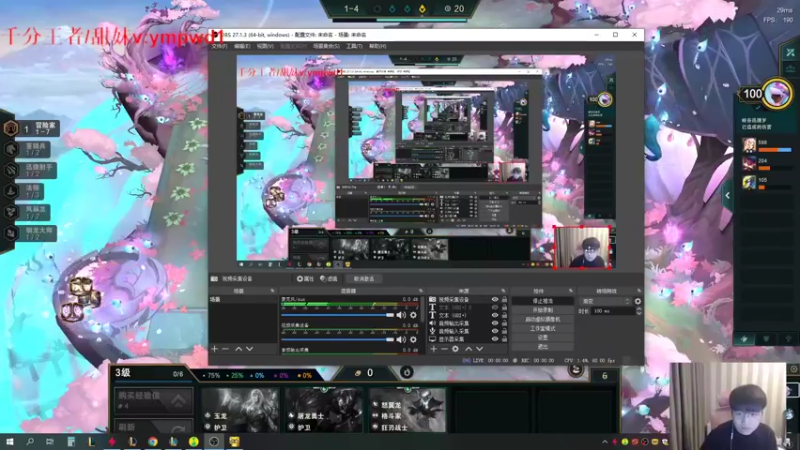Select the second text (GDI+) source

[x=468, y=315]
